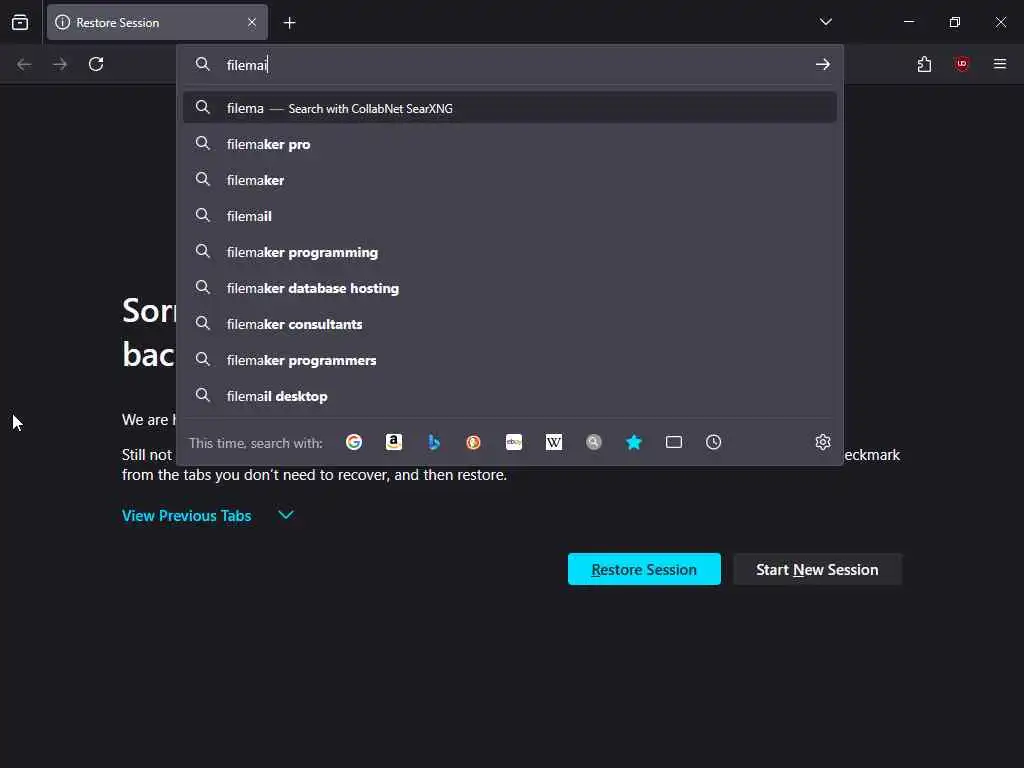Search with the gray magnifier search engine

[x=594, y=442]
